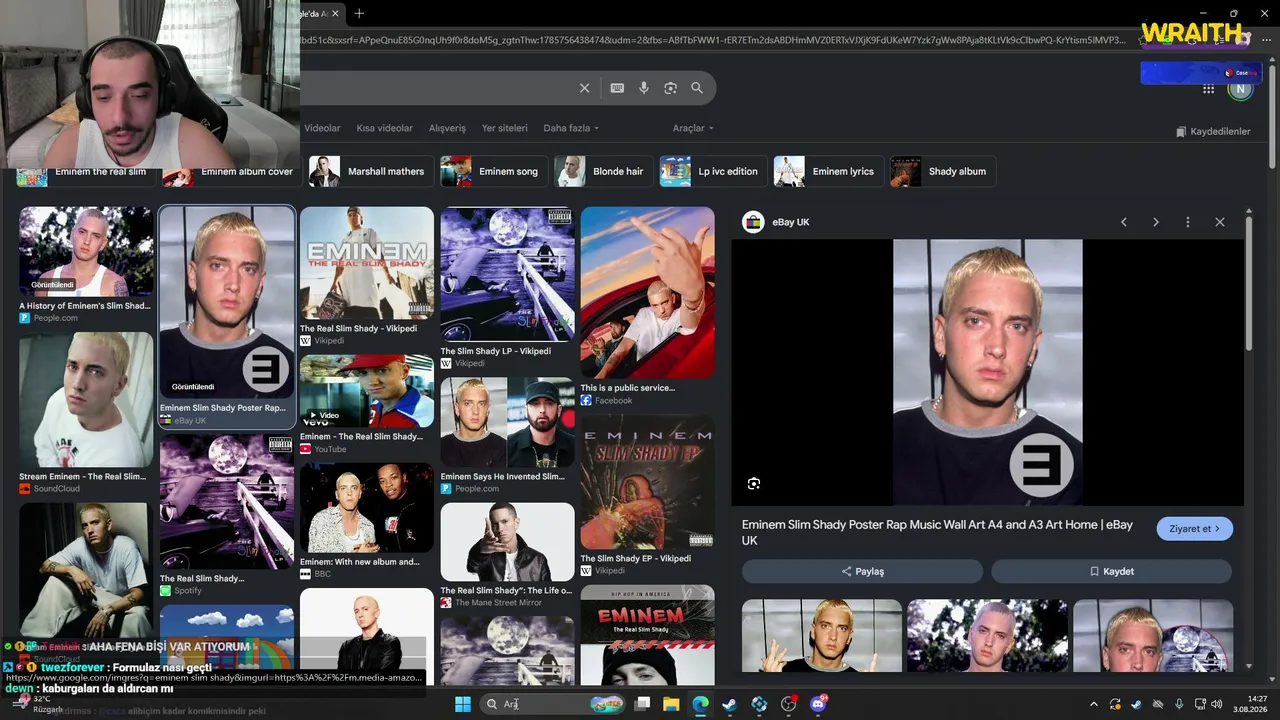Open the YouTube 'Eminem - The Real Slim Shady' video
This screenshot has width=1280, height=720.
pyautogui.click(x=367, y=391)
